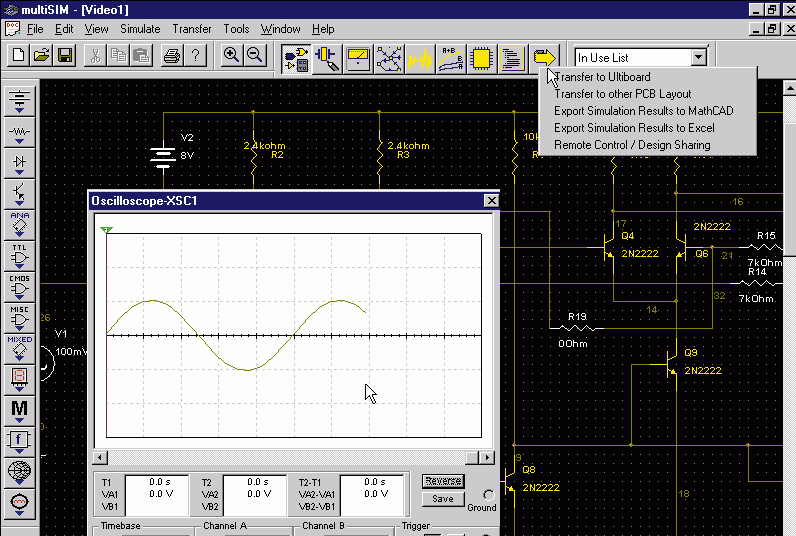Viewport: 796px width, 536px height.
Task: Toggle the Component design bar icon
Action: pos(296,59)
